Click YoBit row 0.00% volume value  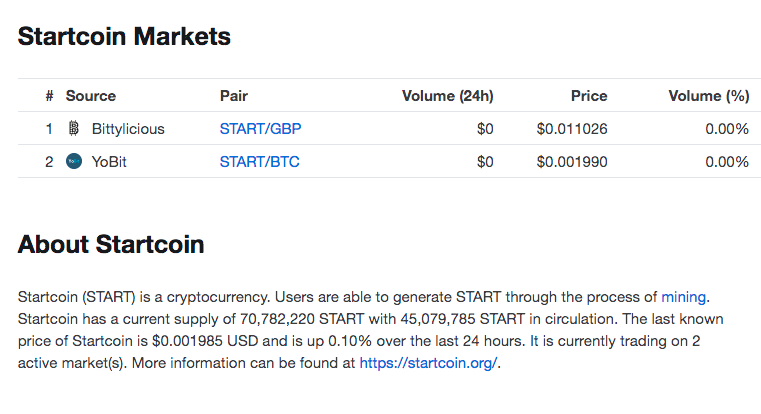point(727,162)
